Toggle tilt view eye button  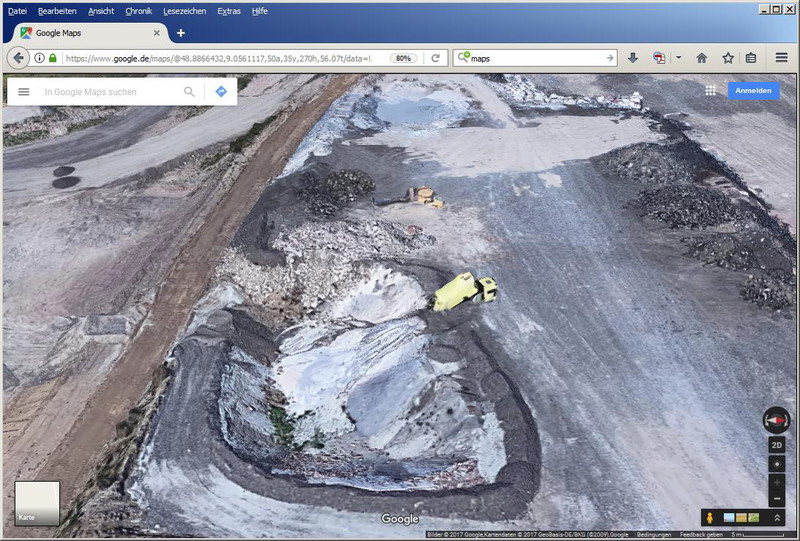click(x=777, y=465)
